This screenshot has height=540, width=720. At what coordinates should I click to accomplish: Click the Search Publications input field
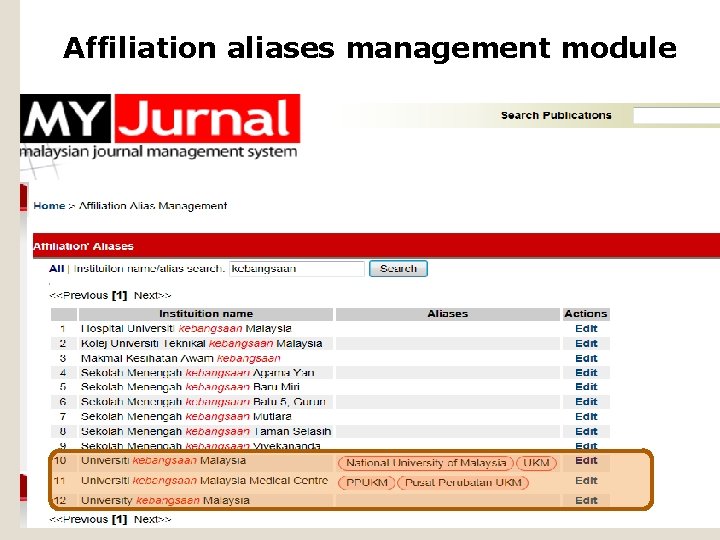coord(676,115)
